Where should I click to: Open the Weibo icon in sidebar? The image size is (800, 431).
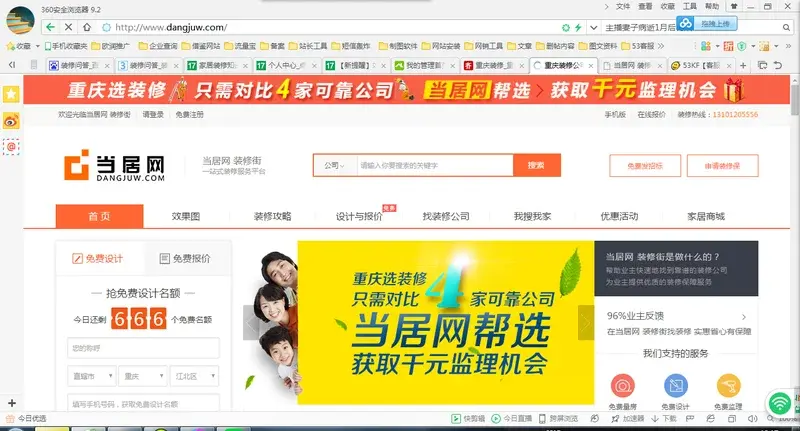[11, 121]
